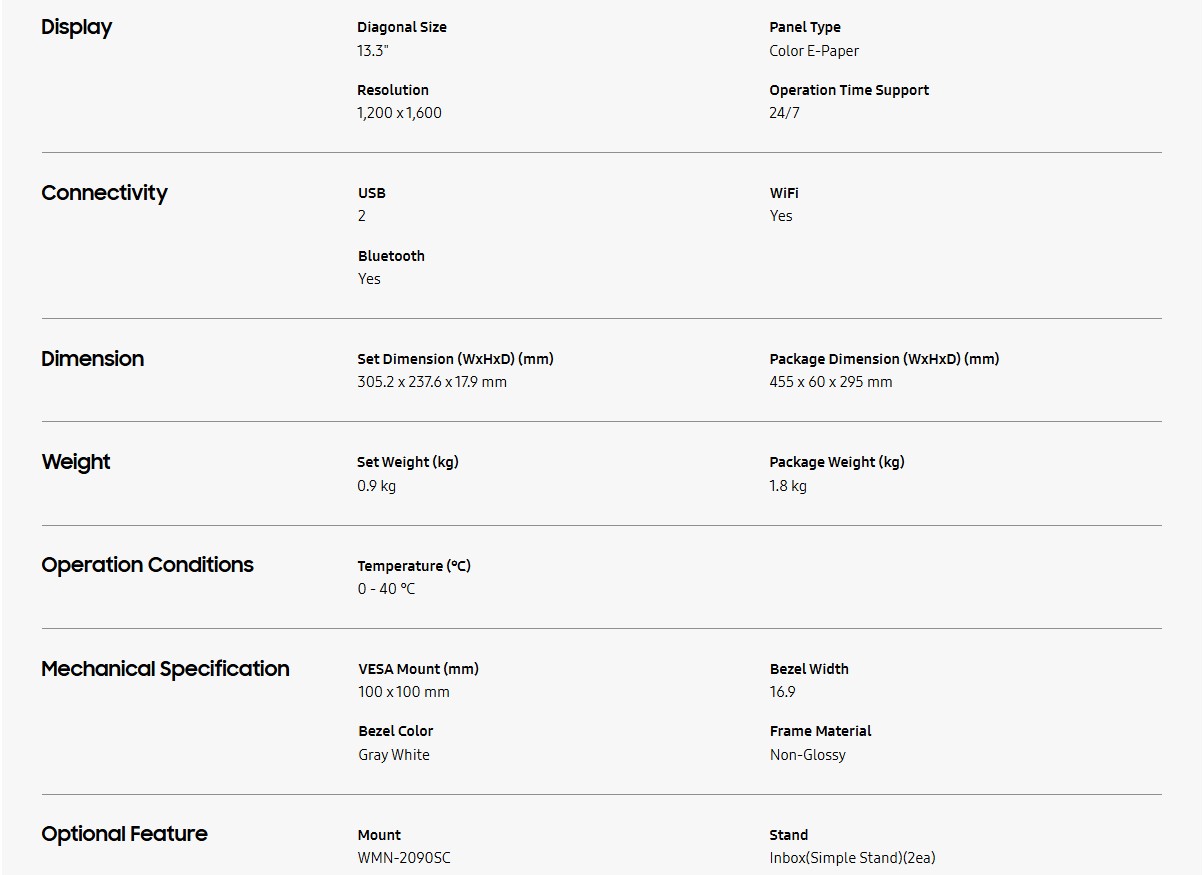The image size is (1203, 875).
Task: Select the Display section heading
Action: click(x=76, y=28)
